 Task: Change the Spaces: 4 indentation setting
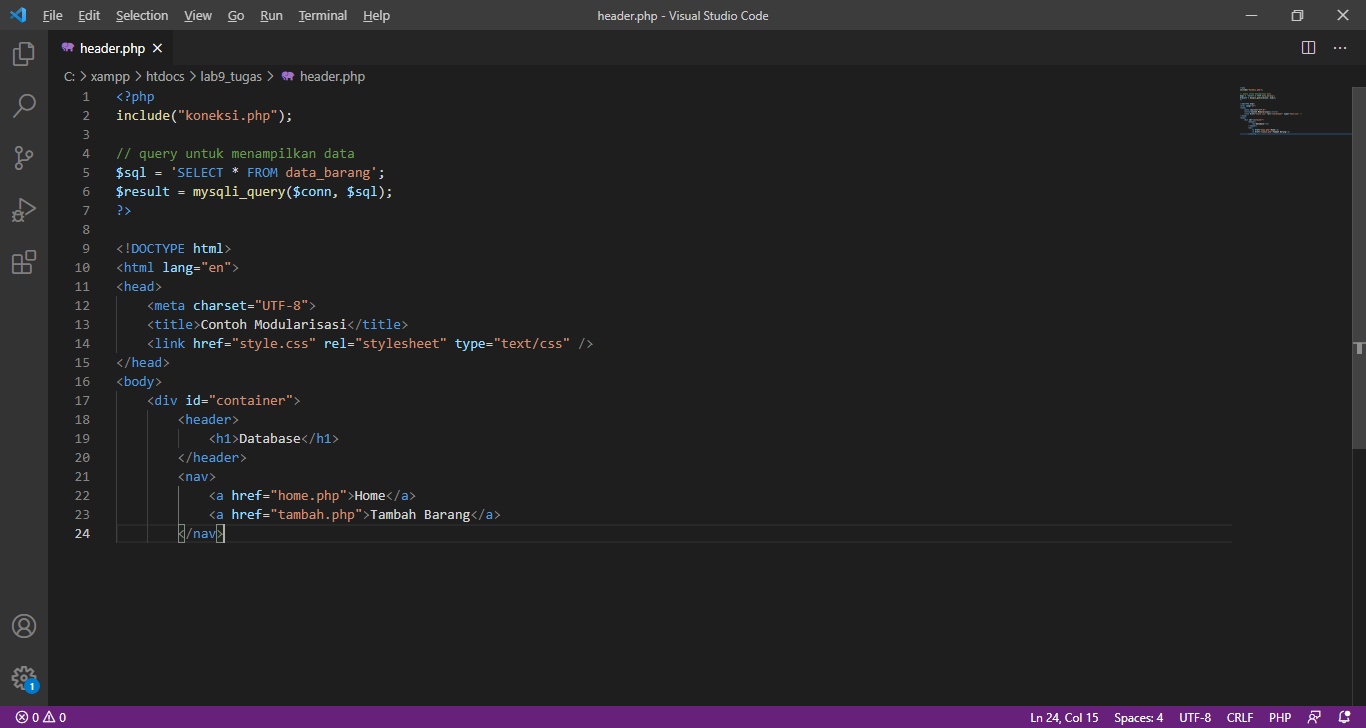1138,717
